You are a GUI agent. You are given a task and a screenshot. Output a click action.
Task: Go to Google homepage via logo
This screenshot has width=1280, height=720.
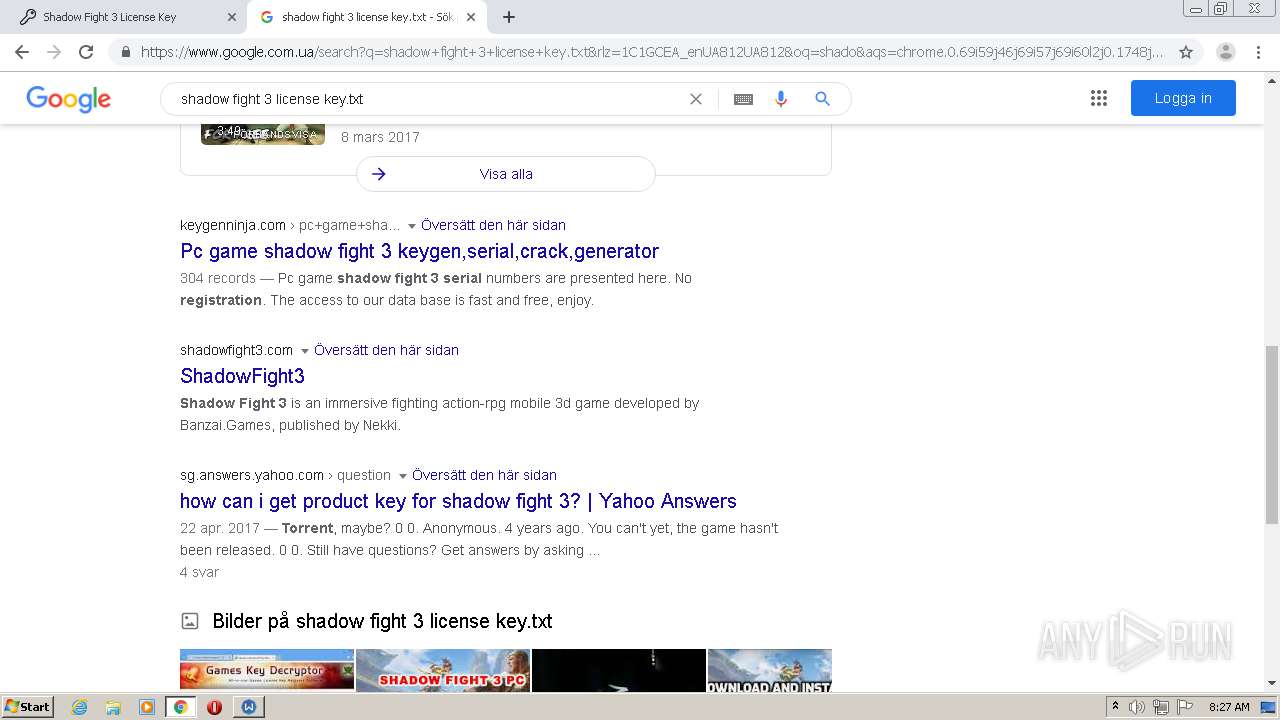coord(68,99)
